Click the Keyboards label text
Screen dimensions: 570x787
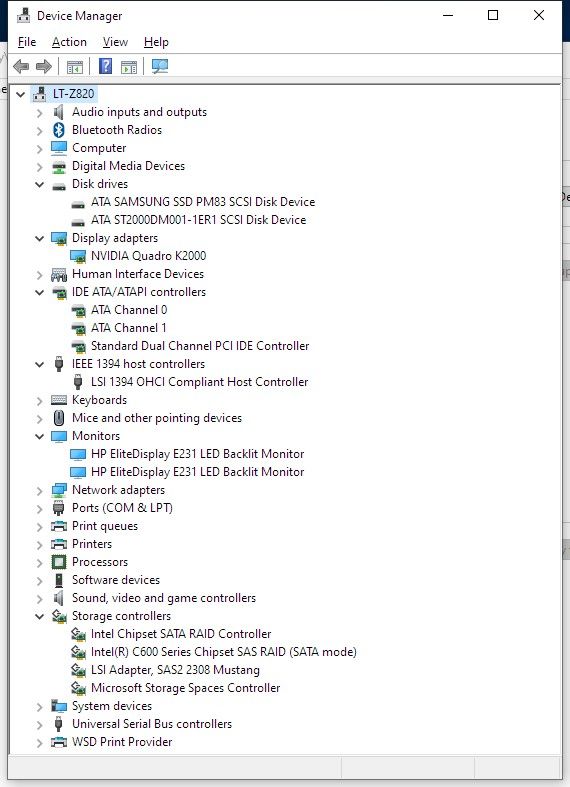[x=99, y=400]
